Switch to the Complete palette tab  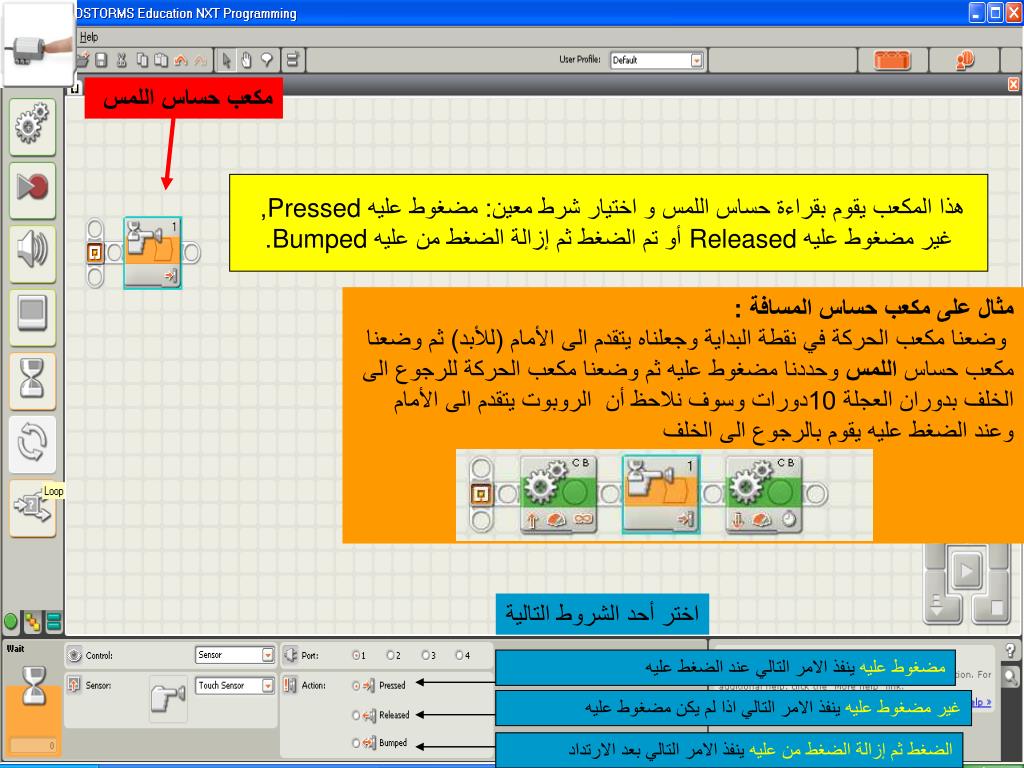point(32,622)
